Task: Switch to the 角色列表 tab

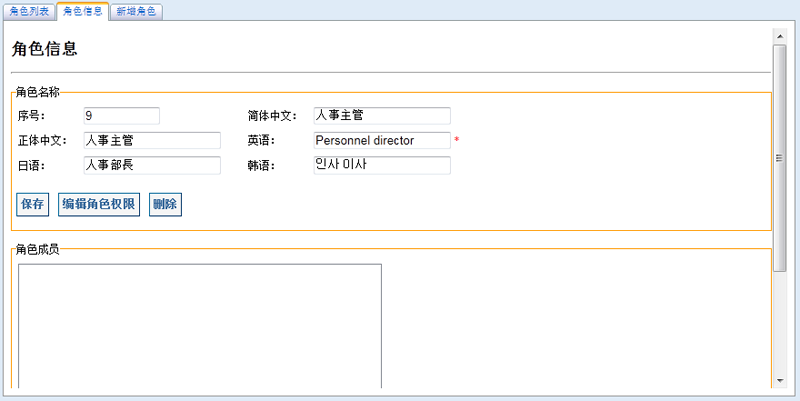Action: (29, 12)
